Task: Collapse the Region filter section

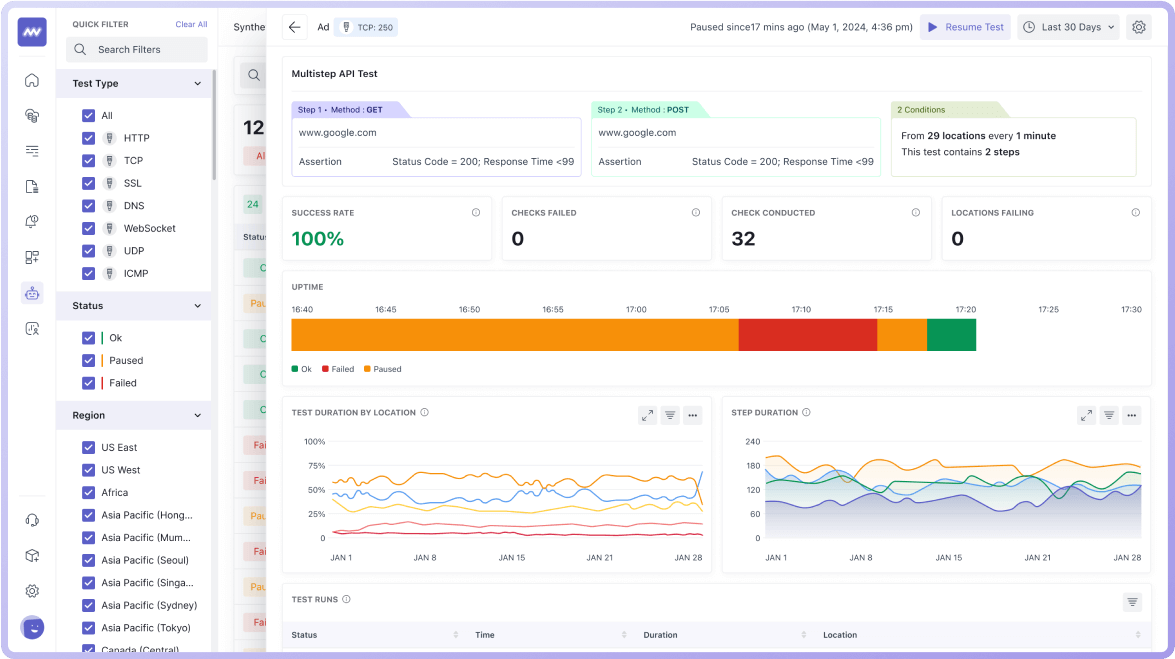Action: 197,415
